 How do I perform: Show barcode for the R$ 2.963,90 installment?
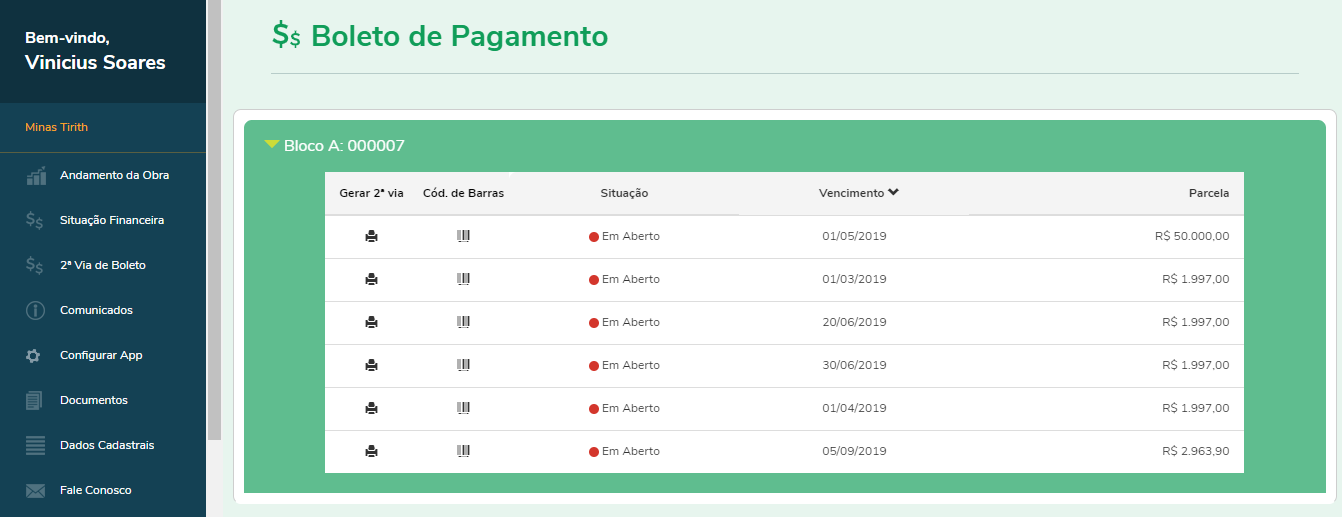click(x=463, y=451)
